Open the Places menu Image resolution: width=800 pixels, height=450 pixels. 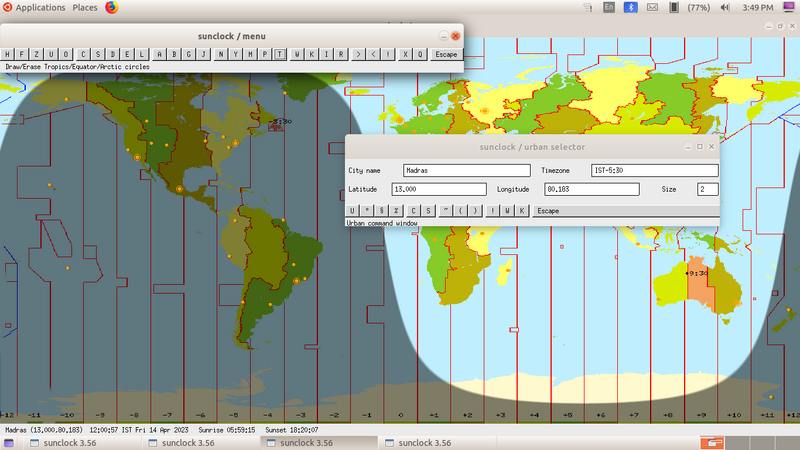pos(85,7)
